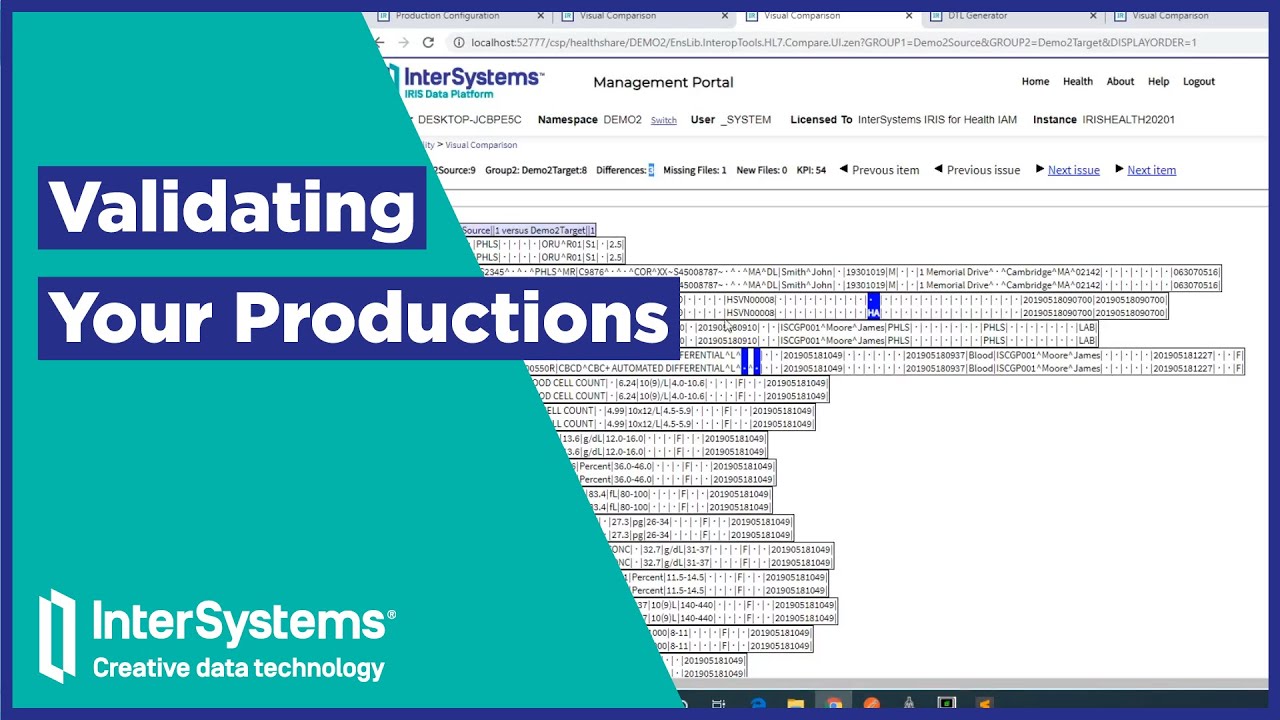Click the browser forward arrow
Viewport: 1280px width, 720px height.
(403, 42)
